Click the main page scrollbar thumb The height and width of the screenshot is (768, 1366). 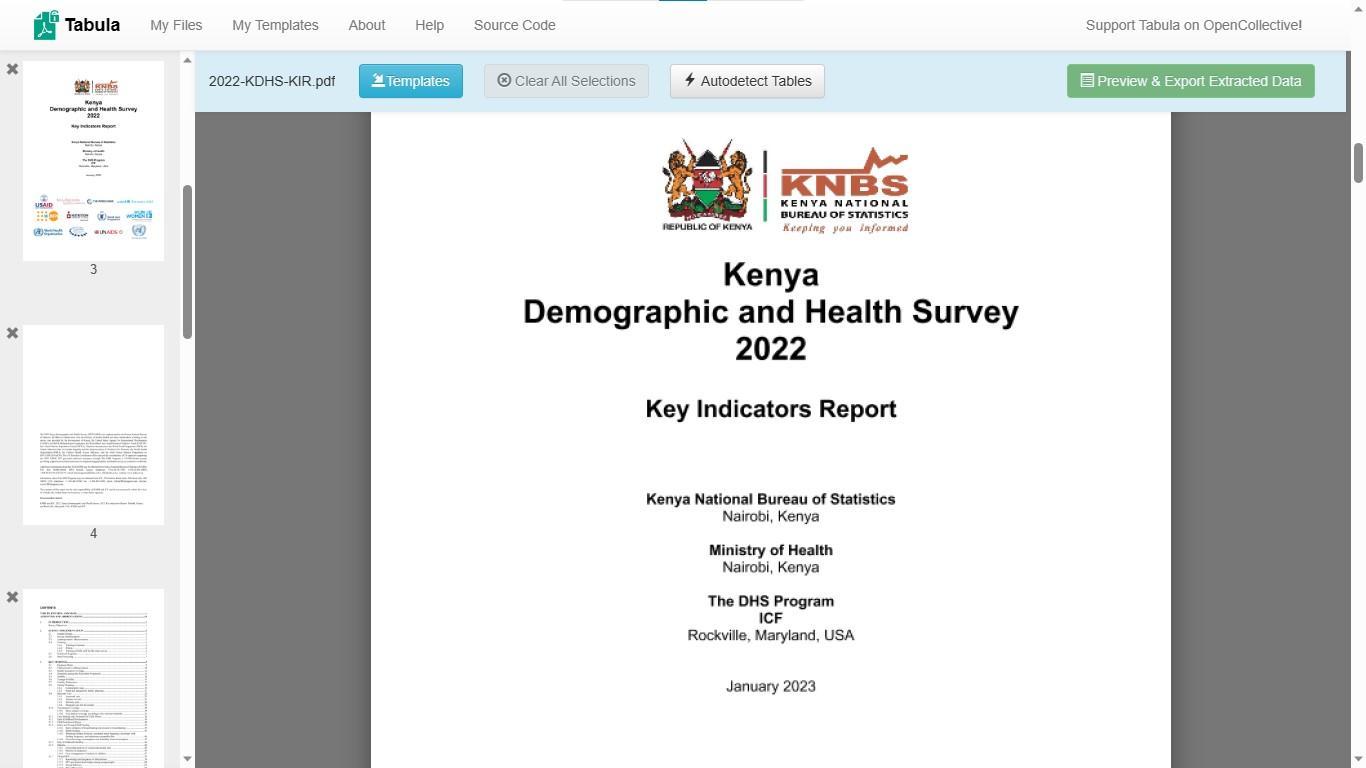(x=1358, y=163)
